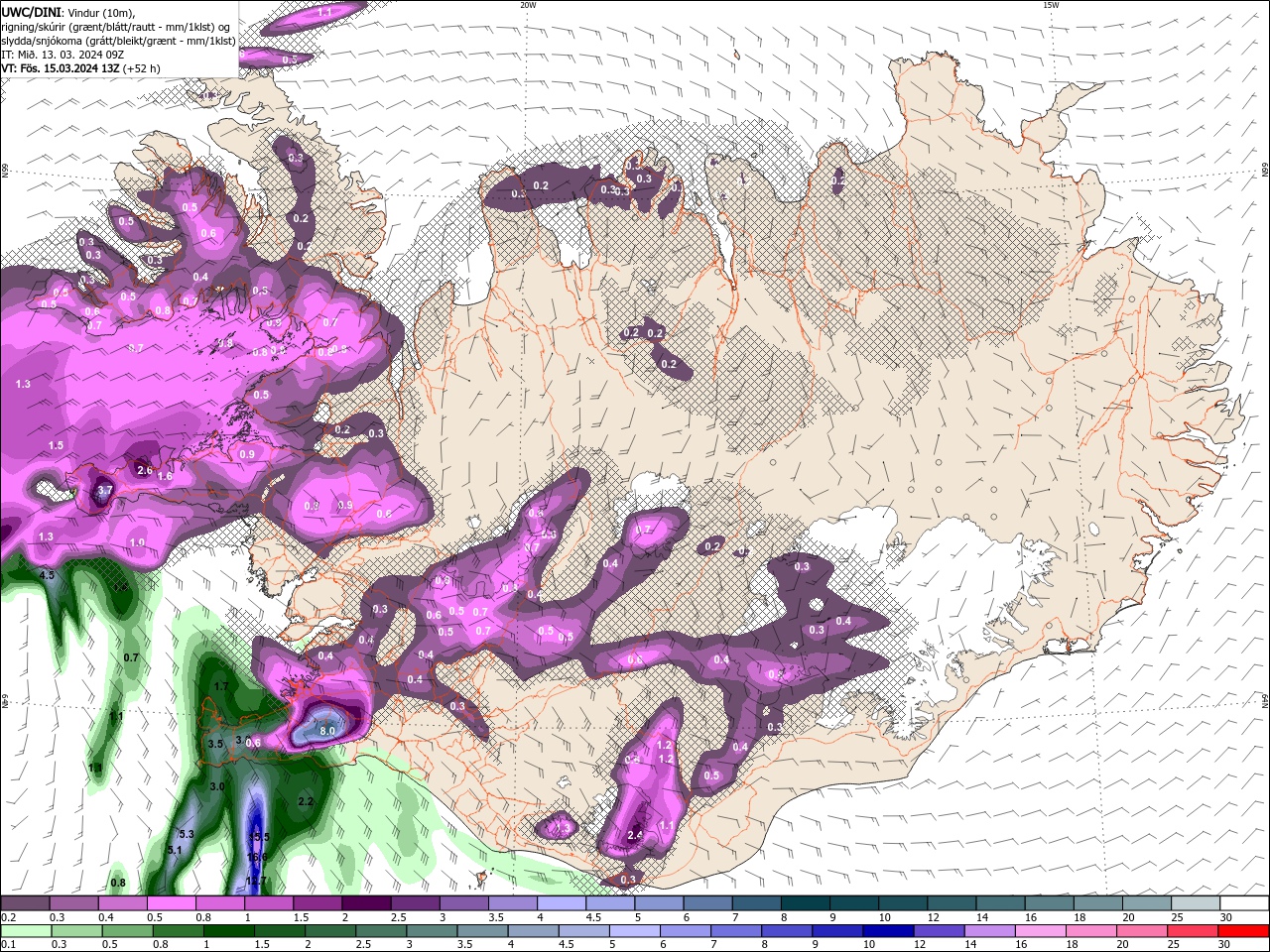Select the purple-row legend swatch starting at 25

tap(1196, 903)
